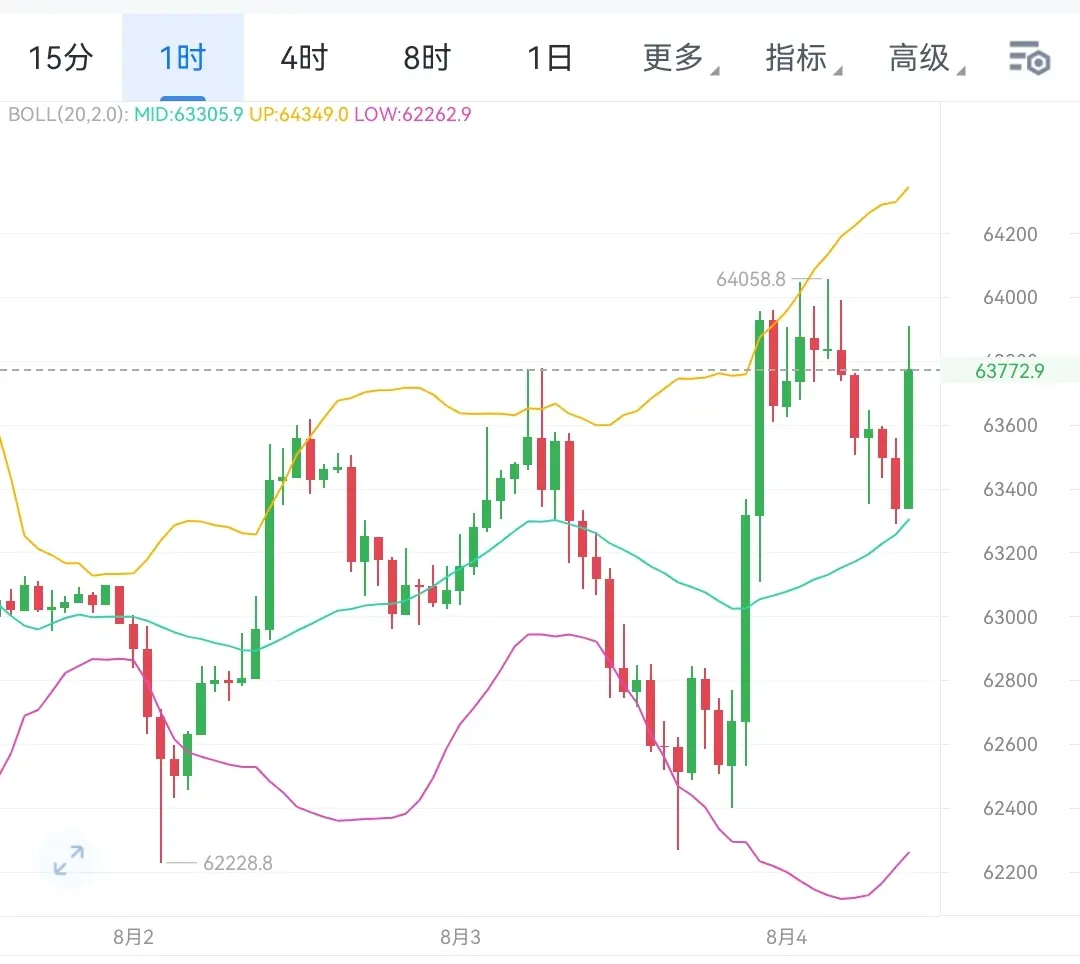Click the 62200 price axis label
The image size is (1080, 964).
[x=1010, y=872]
